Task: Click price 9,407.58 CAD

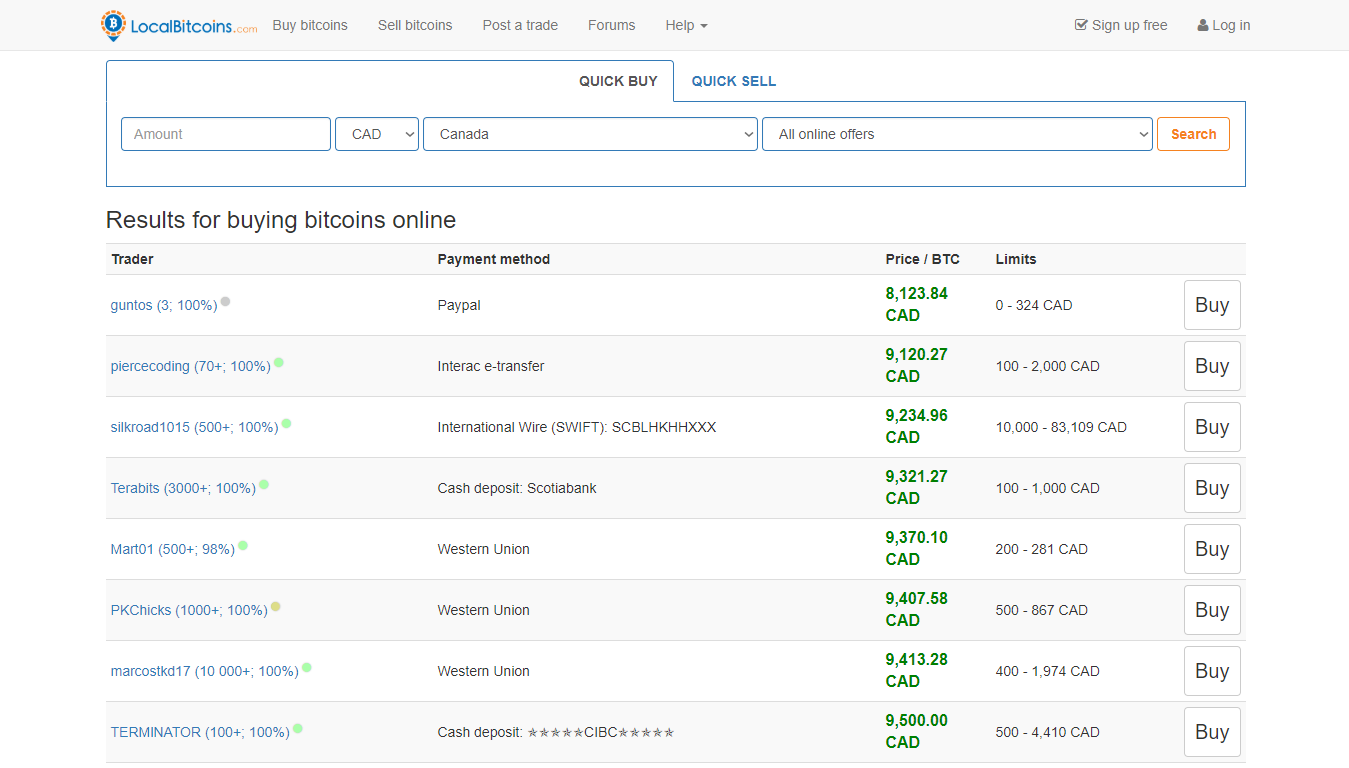Action: tap(916, 609)
